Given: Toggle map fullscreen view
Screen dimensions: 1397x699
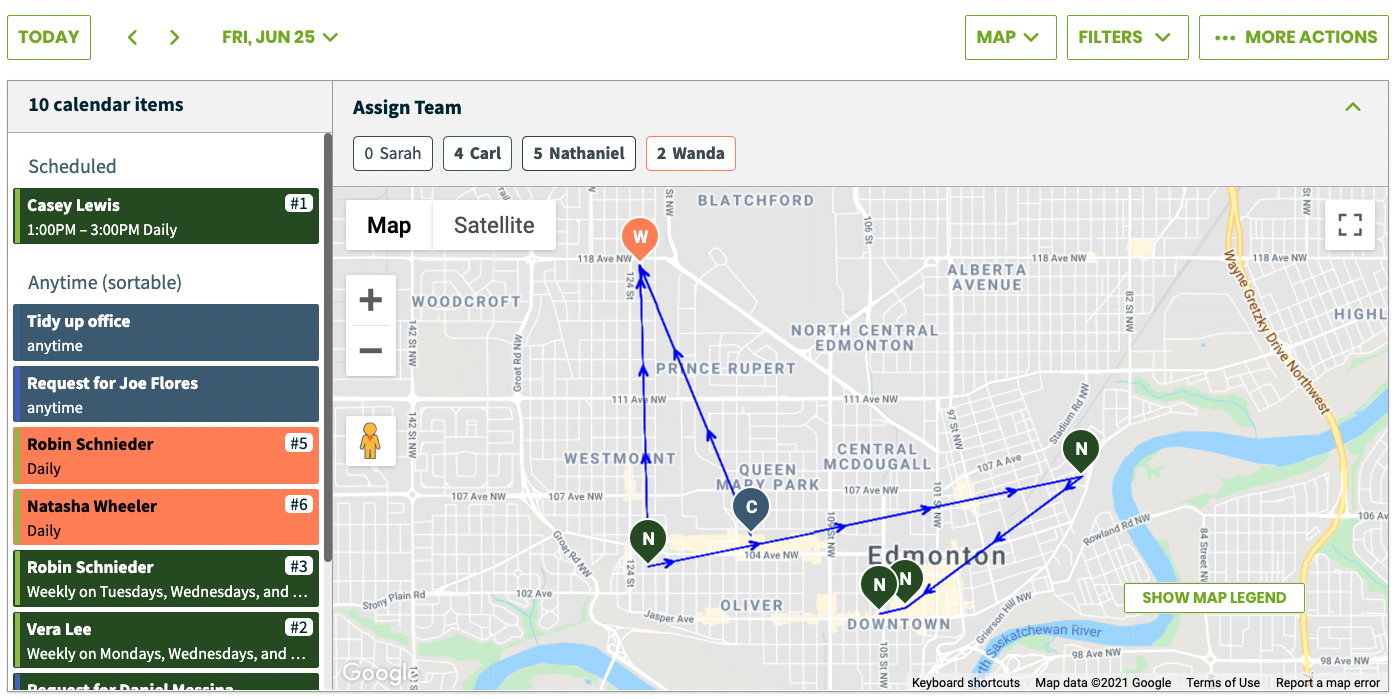Looking at the screenshot, I should pos(1350,224).
